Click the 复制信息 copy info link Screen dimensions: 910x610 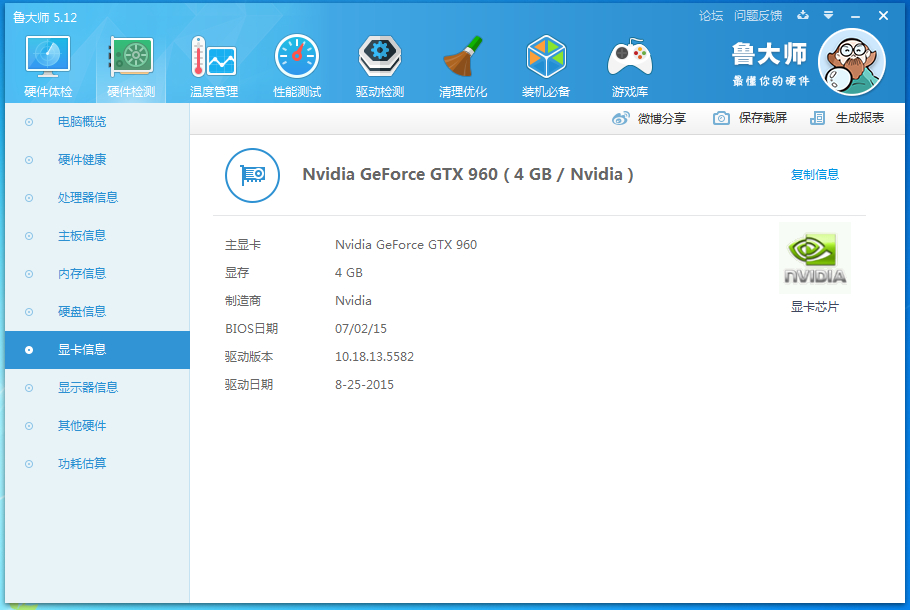coord(815,174)
